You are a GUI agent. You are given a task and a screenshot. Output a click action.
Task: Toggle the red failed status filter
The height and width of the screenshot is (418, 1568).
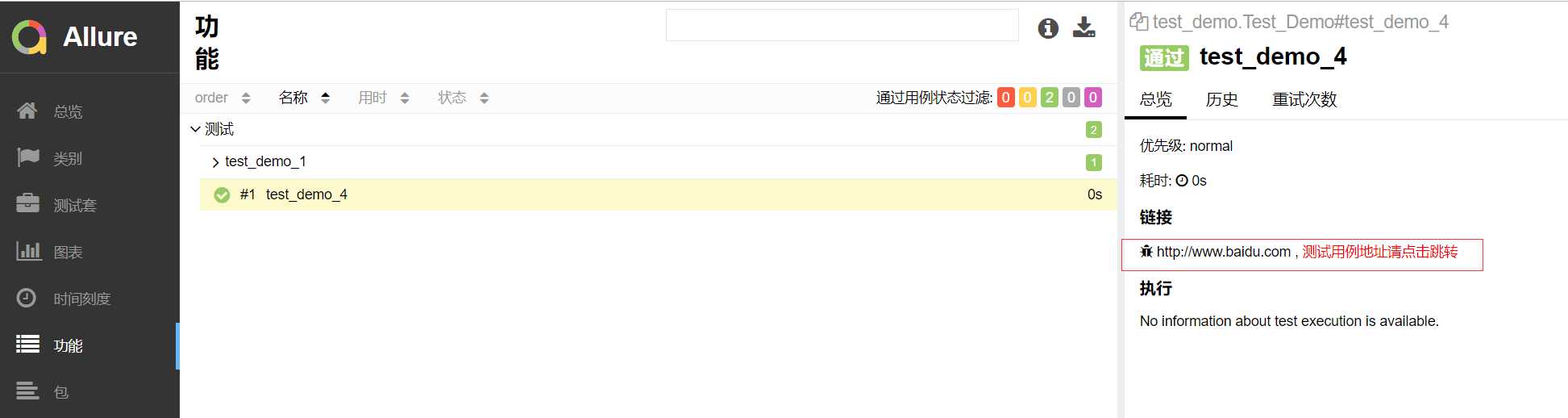click(1006, 98)
